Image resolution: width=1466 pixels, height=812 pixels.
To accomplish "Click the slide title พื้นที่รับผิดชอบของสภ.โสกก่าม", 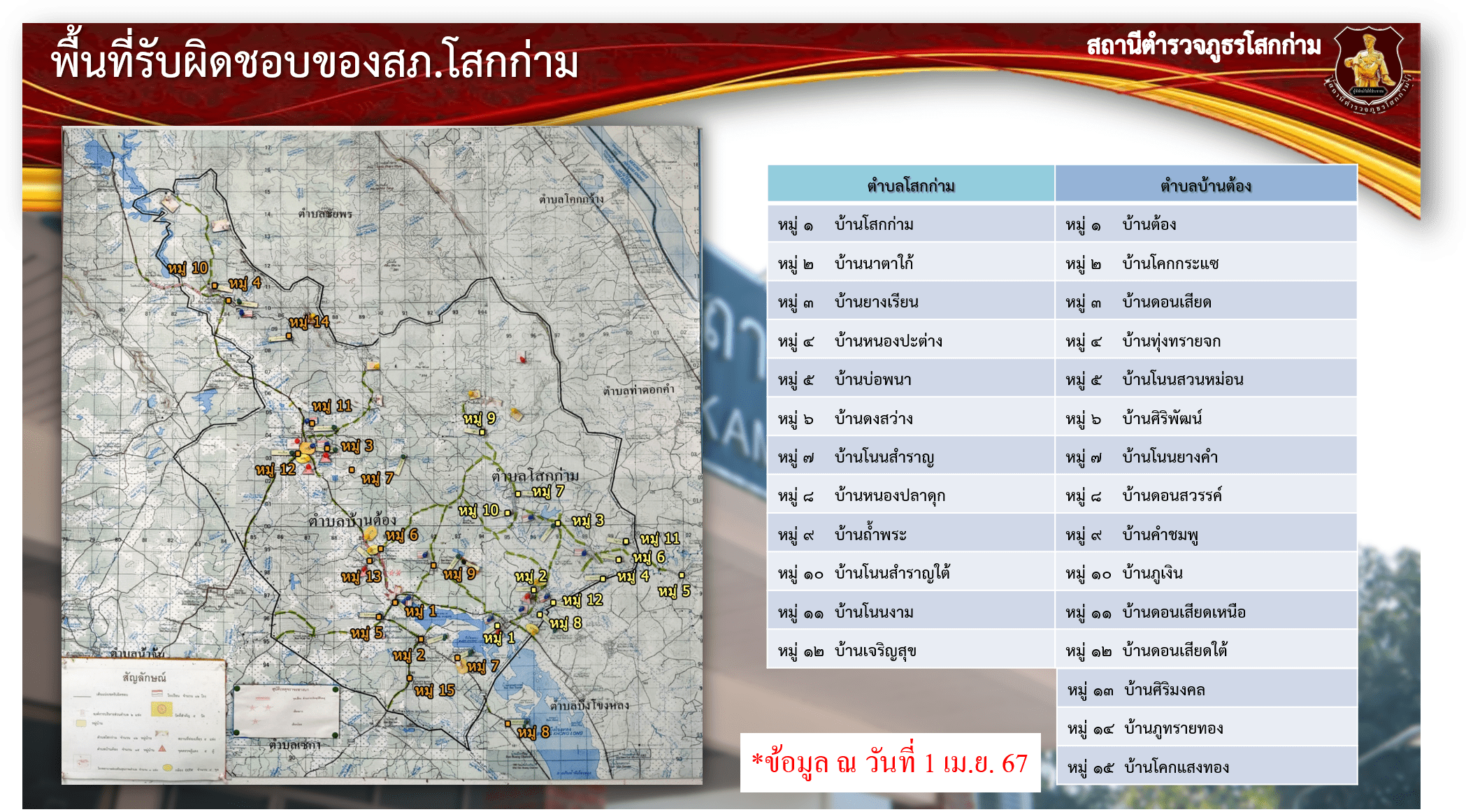I will click(x=315, y=61).
